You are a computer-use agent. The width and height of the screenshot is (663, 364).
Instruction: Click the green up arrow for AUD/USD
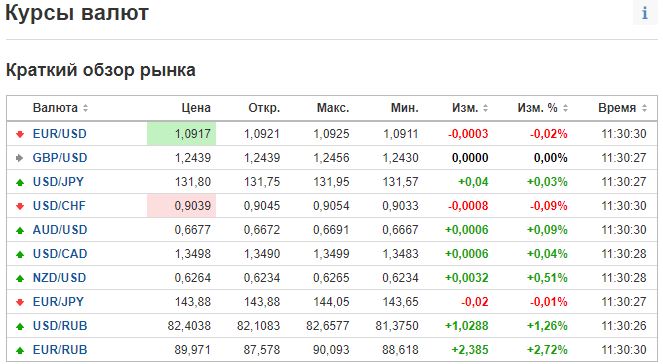(20, 230)
